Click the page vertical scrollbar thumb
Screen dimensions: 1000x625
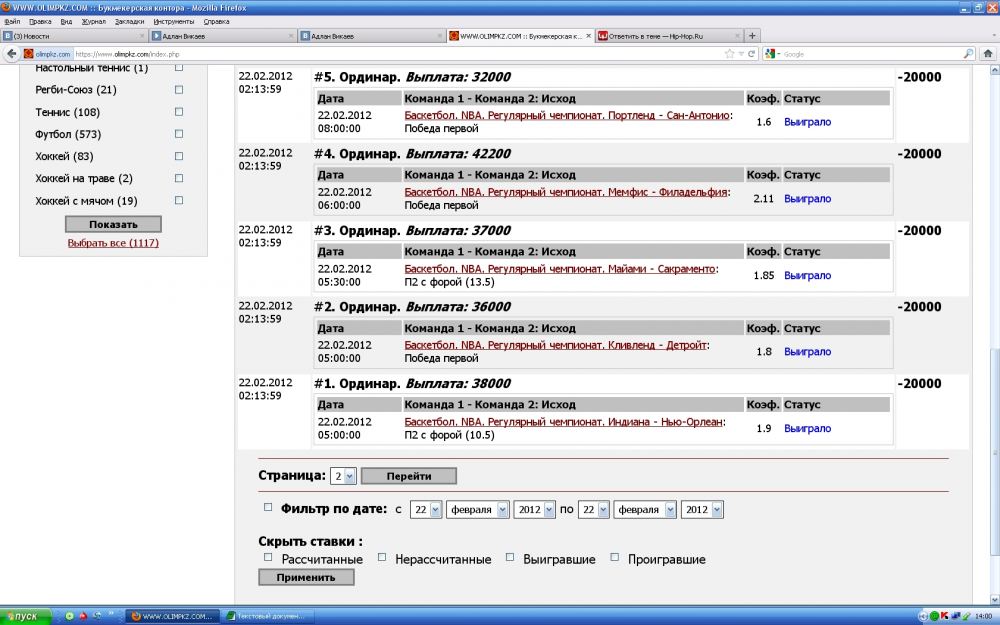pyautogui.click(x=994, y=453)
